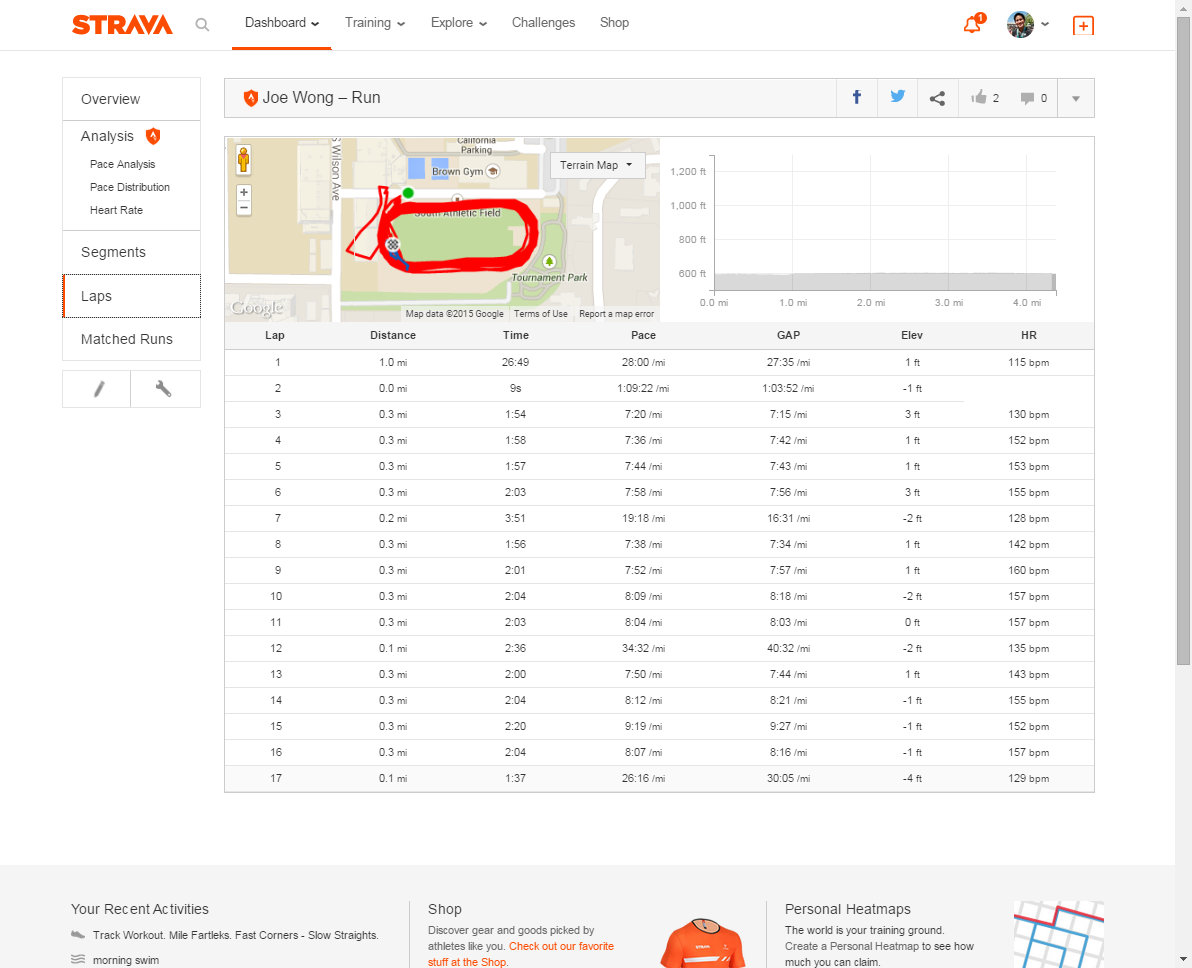Share run on Twitter
Image resolution: width=1192 pixels, height=968 pixels.
coord(897,98)
